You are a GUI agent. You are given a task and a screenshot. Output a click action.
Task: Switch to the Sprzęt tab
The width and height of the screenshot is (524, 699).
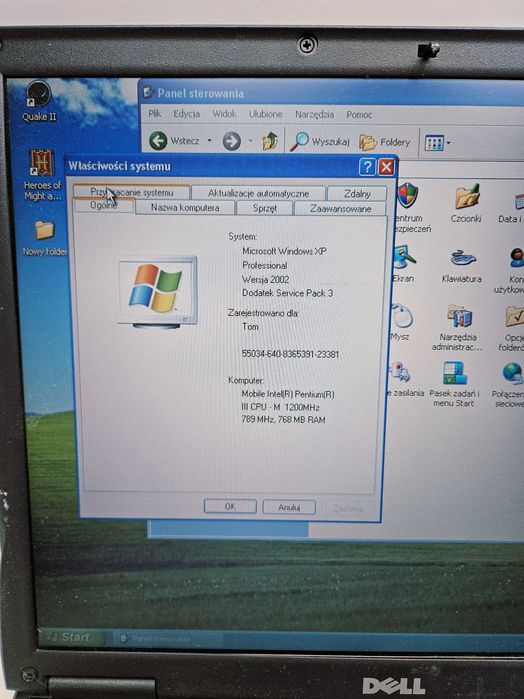click(264, 208)
